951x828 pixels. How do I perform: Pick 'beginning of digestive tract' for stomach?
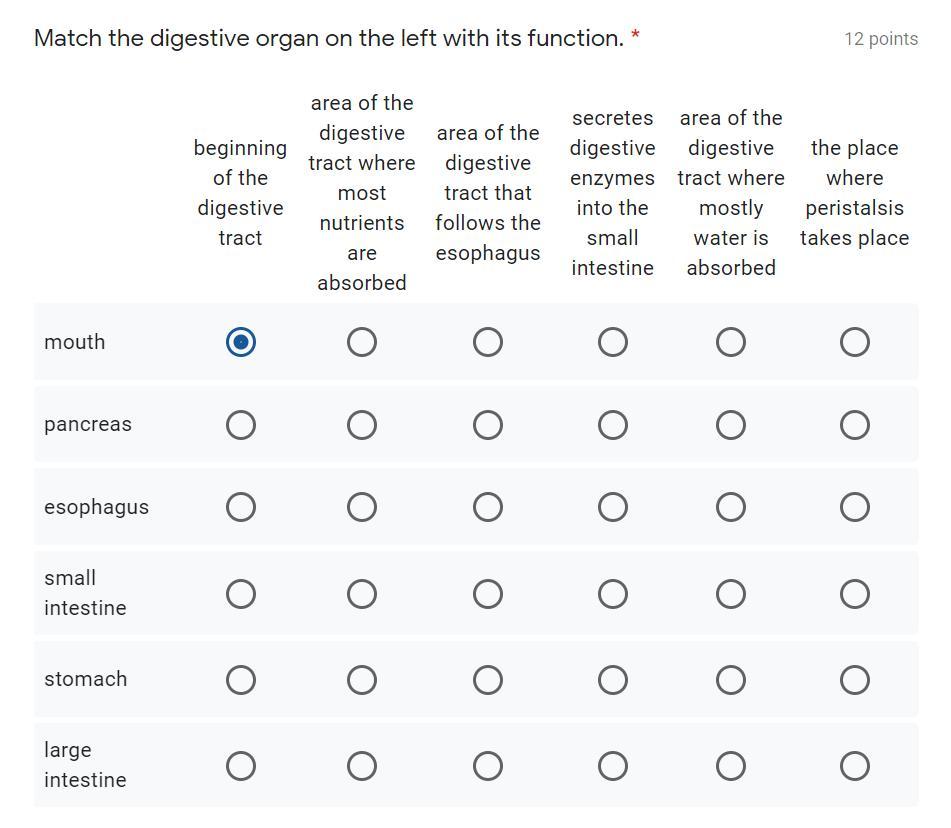pyautogui.click(x=241, y=680)
